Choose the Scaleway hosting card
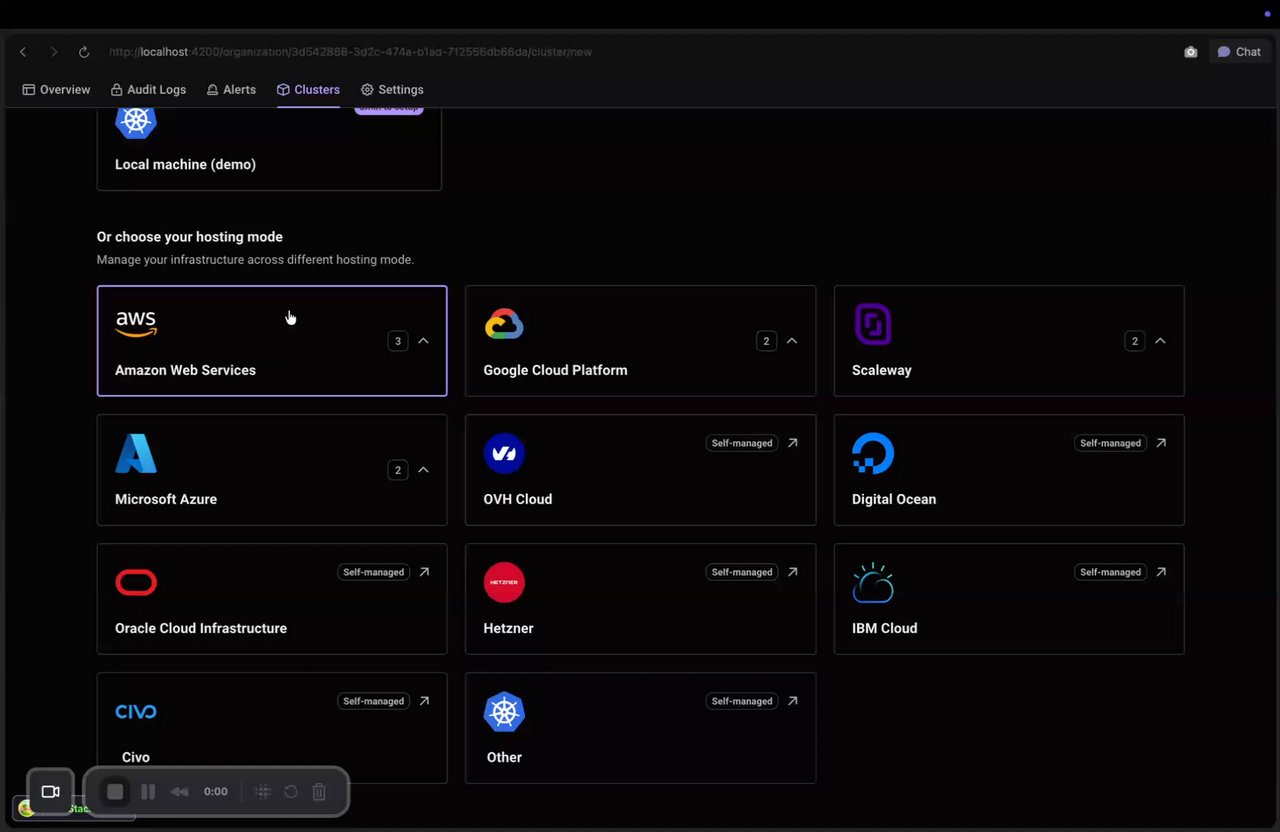1280x832 pixels. pos(1009,341)
